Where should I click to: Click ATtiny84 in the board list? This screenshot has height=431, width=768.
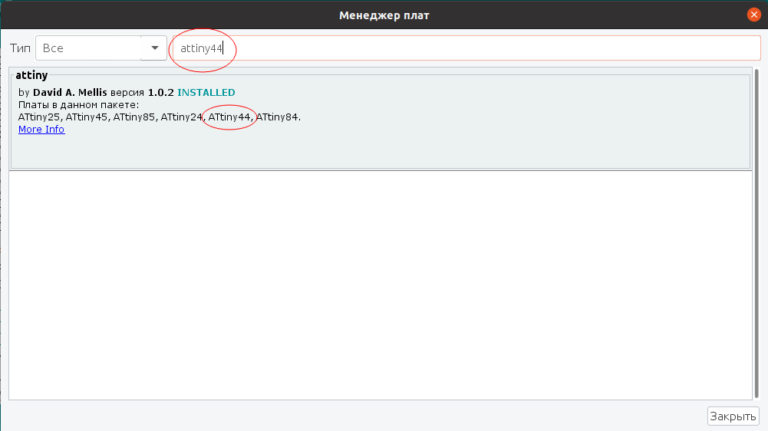point(277,117)
